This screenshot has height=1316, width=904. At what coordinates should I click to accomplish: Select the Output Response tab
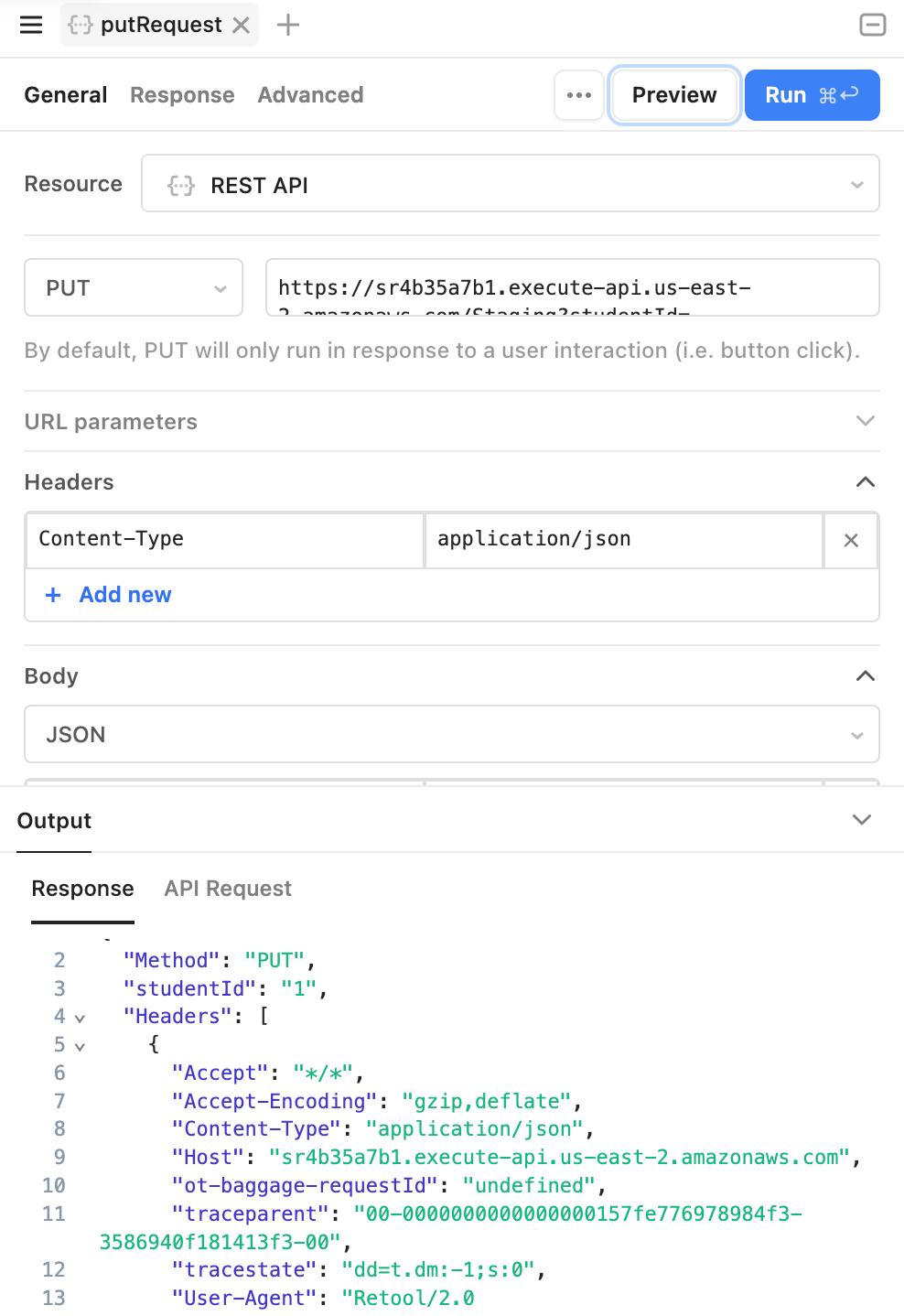[x=83, y=889]
